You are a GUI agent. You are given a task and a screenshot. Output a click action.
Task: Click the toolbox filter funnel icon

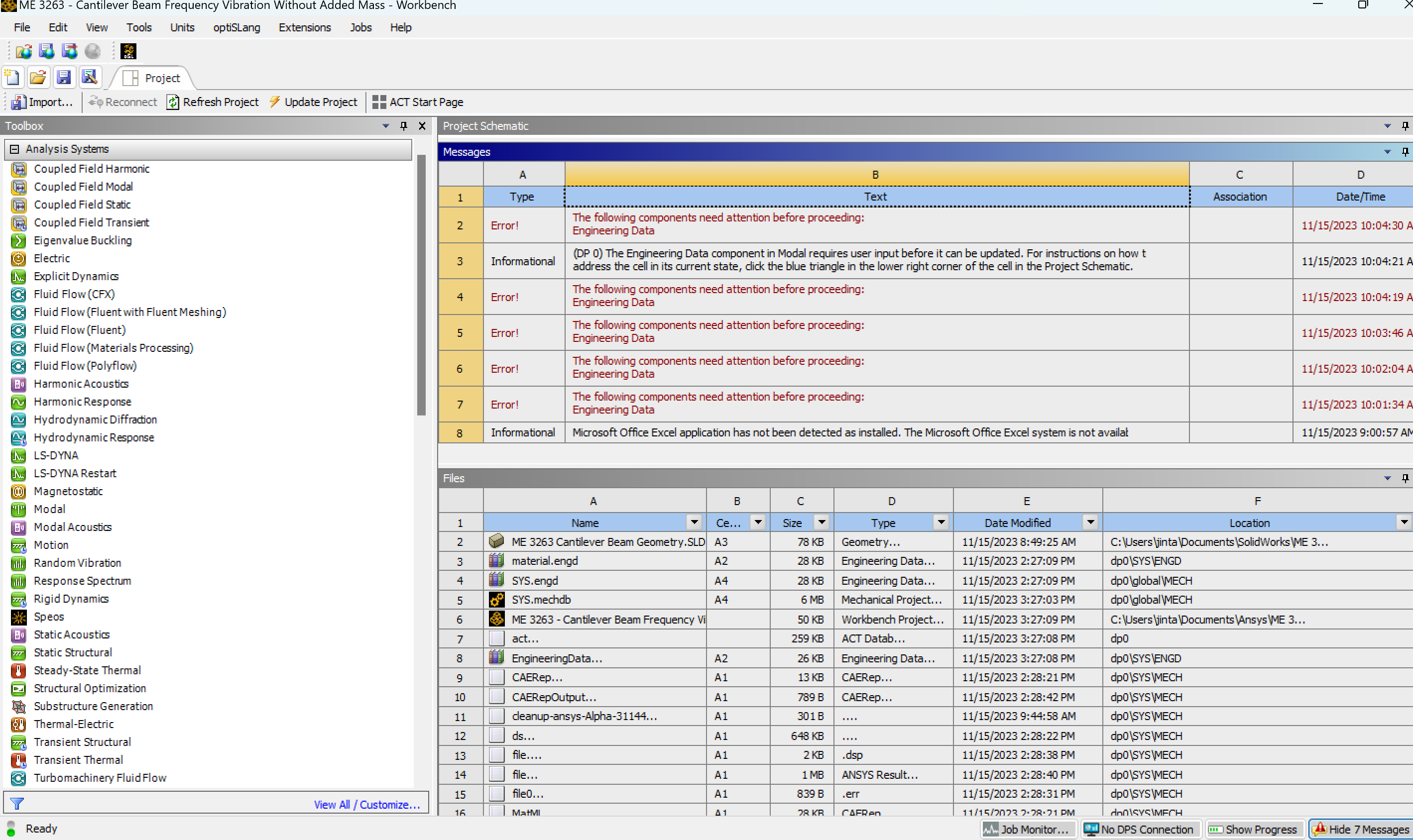tap(17, 804)
